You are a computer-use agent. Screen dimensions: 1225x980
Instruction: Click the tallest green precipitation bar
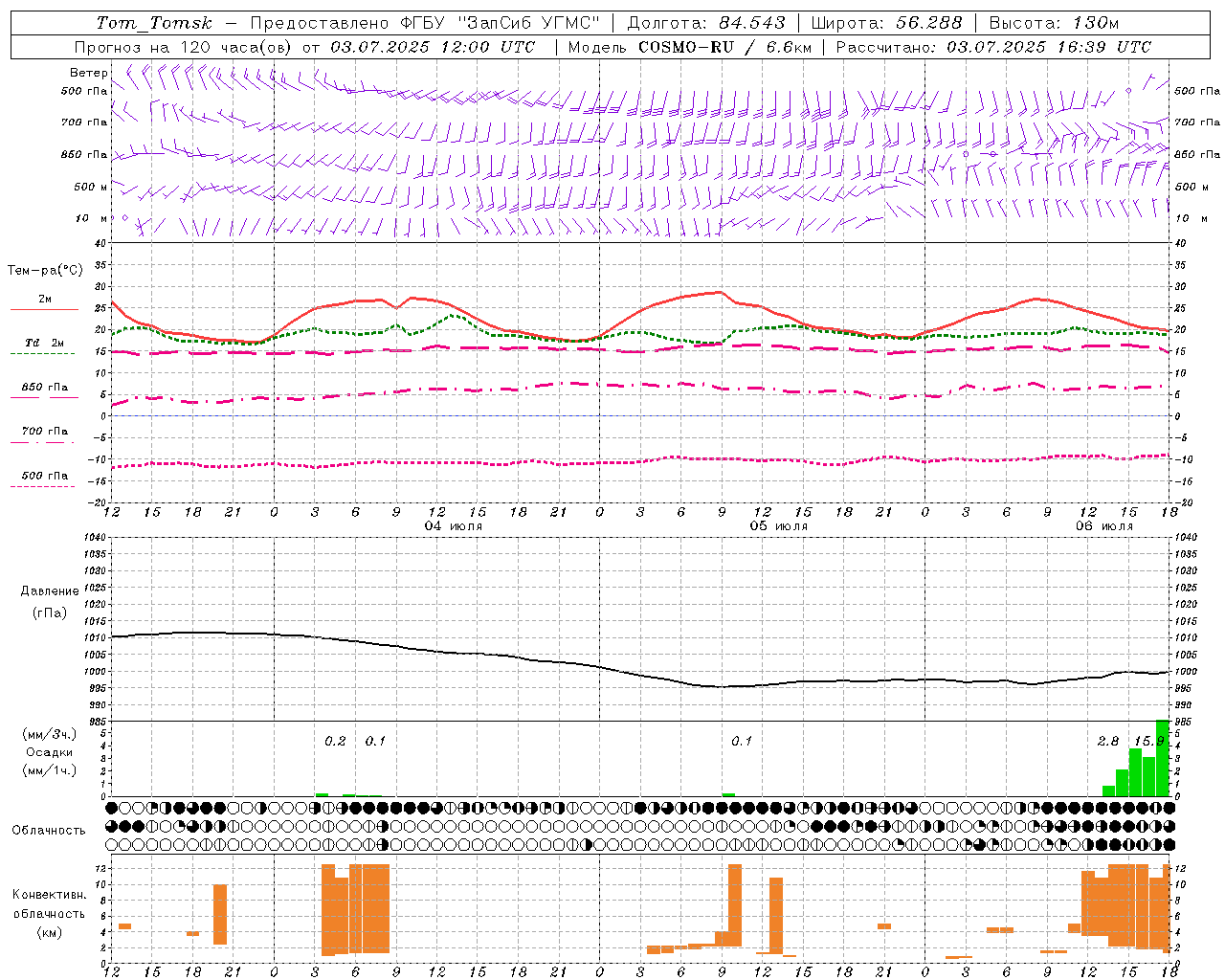tap(1162, 758)
